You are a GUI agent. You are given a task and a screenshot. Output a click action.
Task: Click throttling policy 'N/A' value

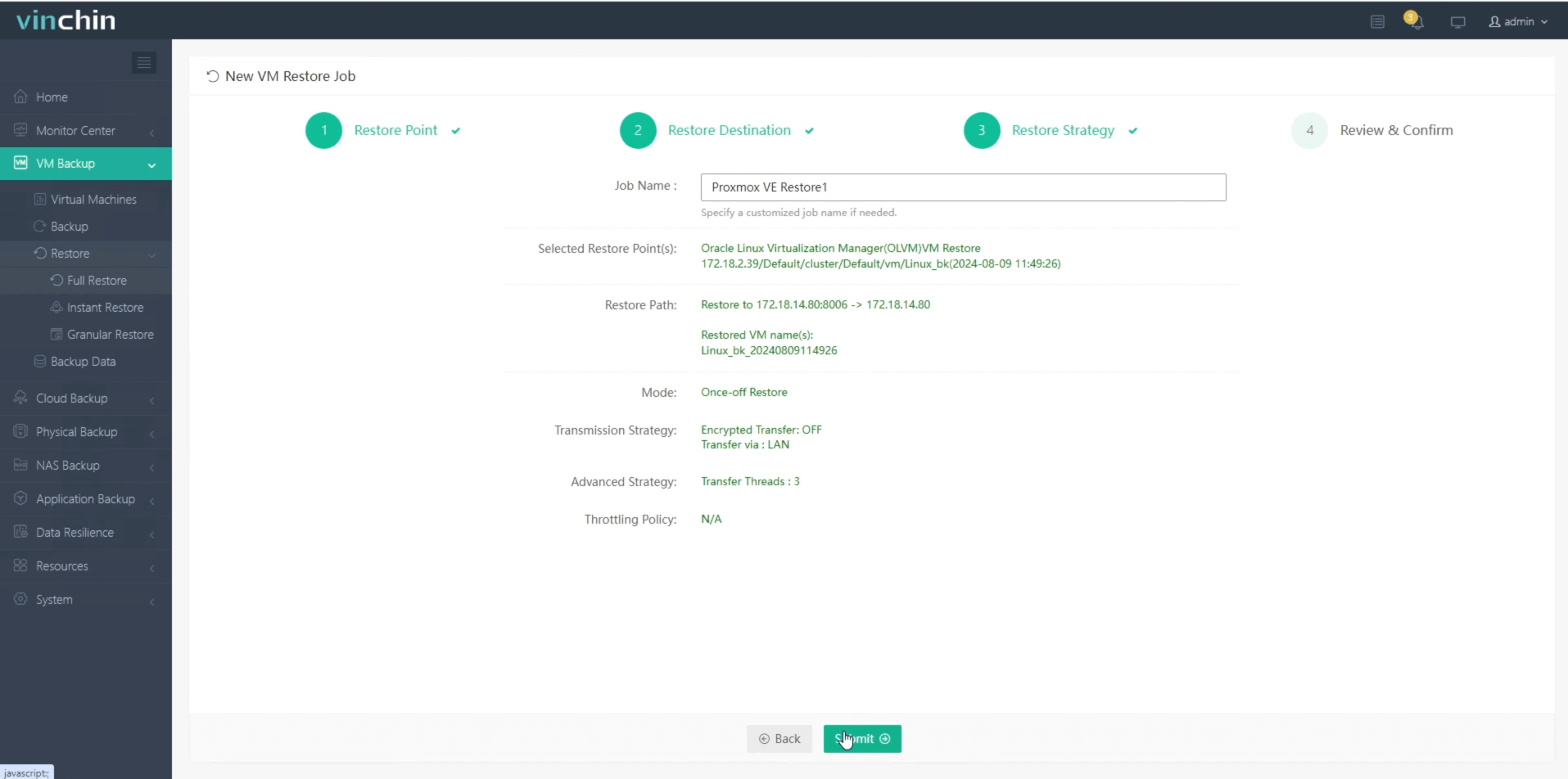(711, 519)
